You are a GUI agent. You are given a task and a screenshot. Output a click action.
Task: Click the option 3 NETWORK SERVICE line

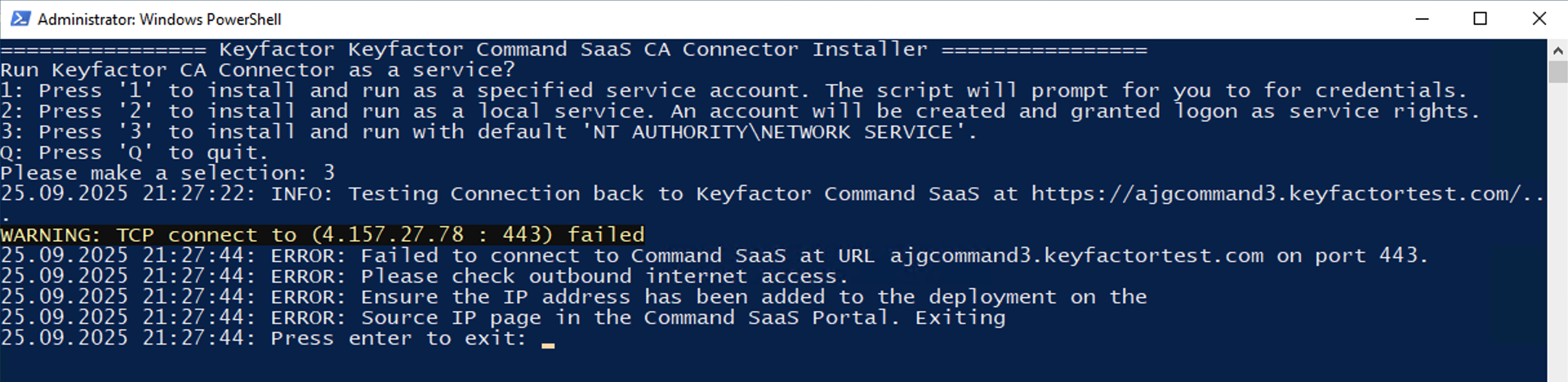click(x=489, y=132)
